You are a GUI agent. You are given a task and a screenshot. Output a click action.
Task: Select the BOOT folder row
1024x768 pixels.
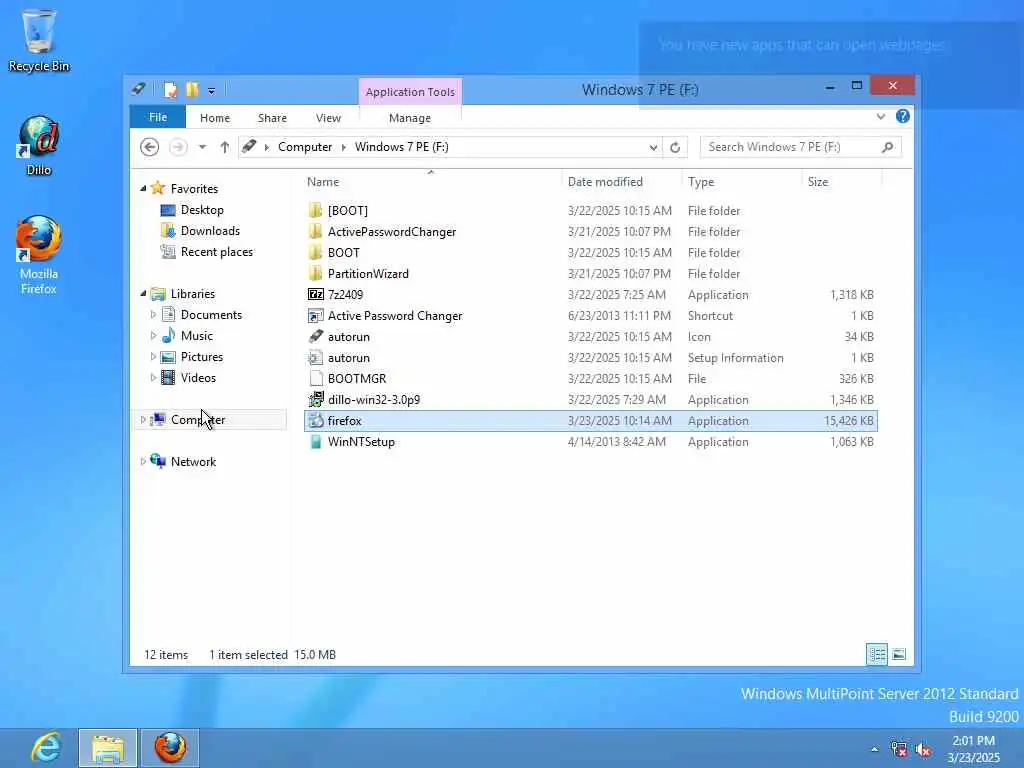pyautogui.click(x=590, y=253)
